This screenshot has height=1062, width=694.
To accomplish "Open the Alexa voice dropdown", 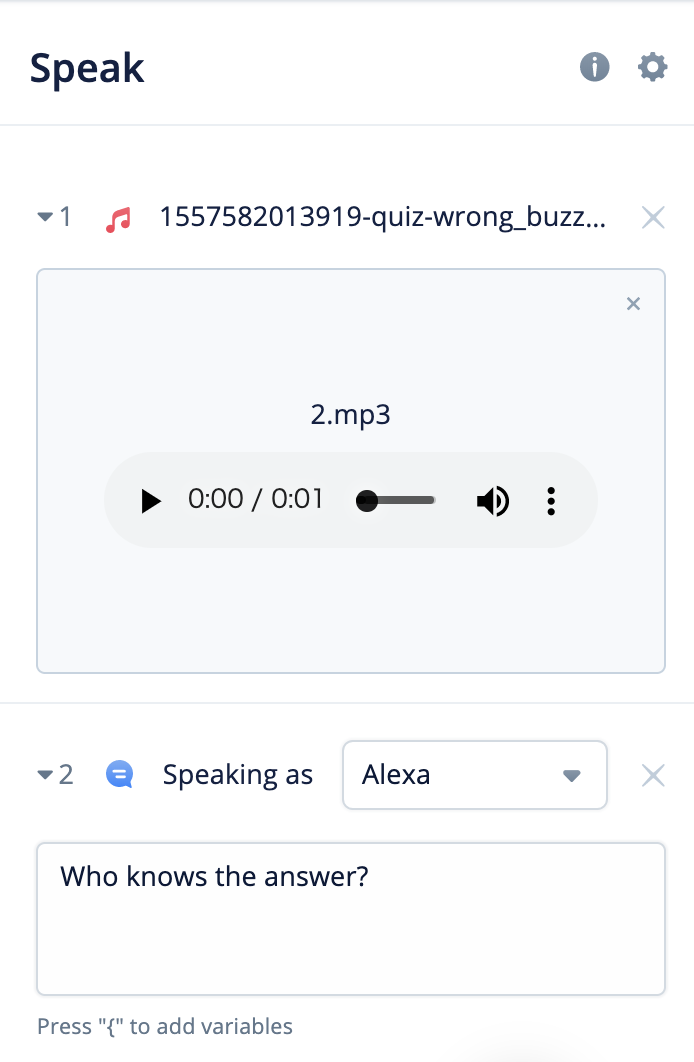I will [x=474, y=774].
